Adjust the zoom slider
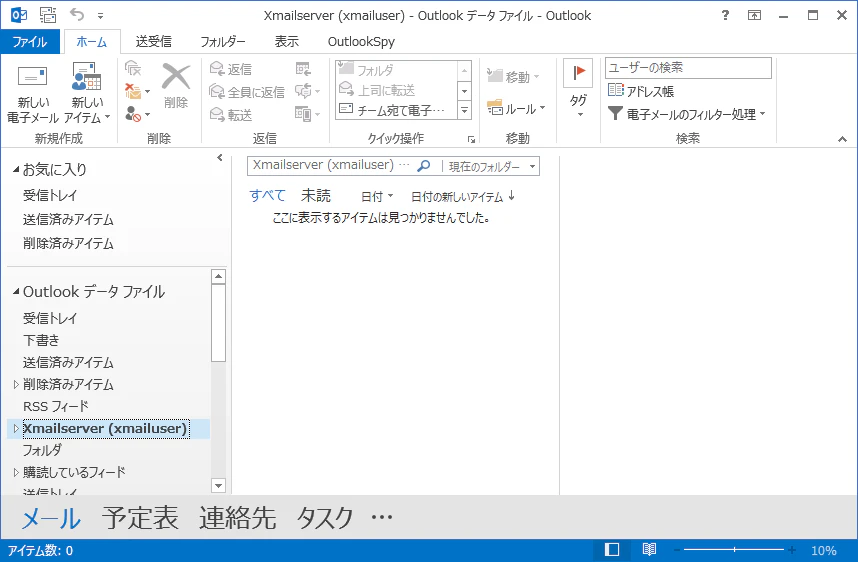Screen dimensions: 858x562 (x=734, y=549)
